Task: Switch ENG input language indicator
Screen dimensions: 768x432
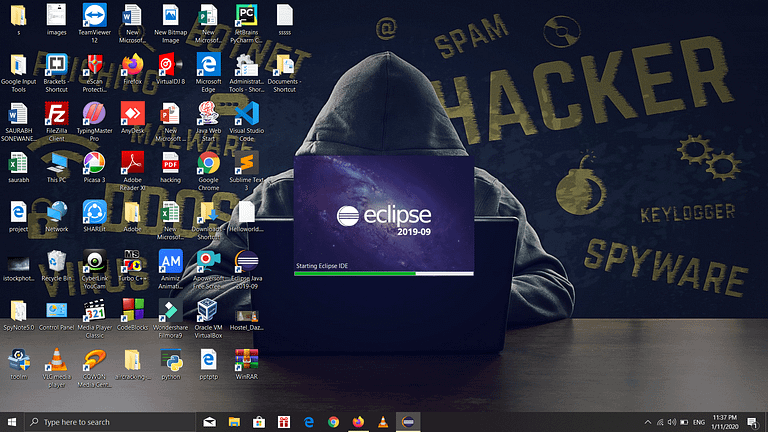Action: [x=699, y=422]
